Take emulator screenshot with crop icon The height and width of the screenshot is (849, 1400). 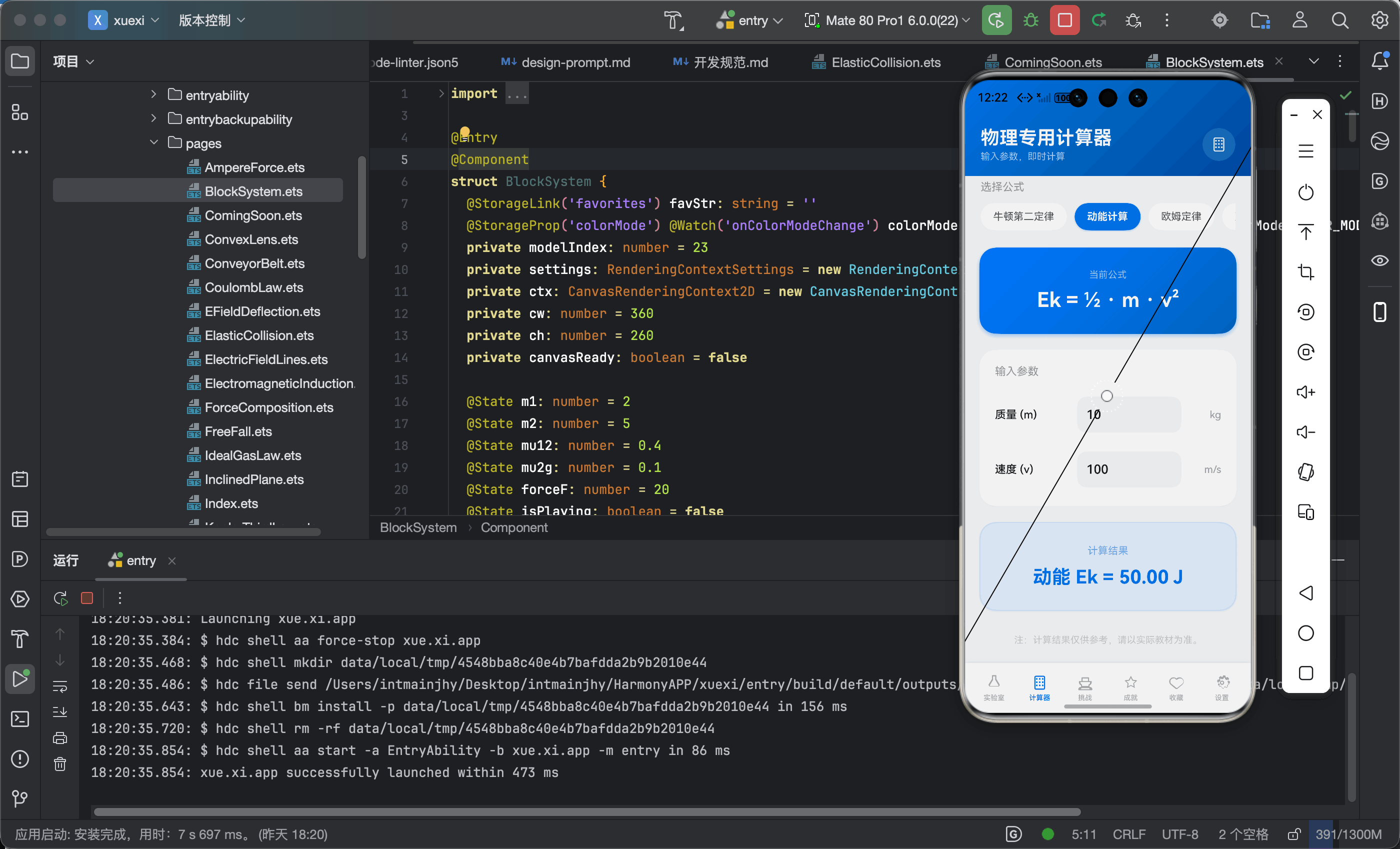coord(1305,272)
